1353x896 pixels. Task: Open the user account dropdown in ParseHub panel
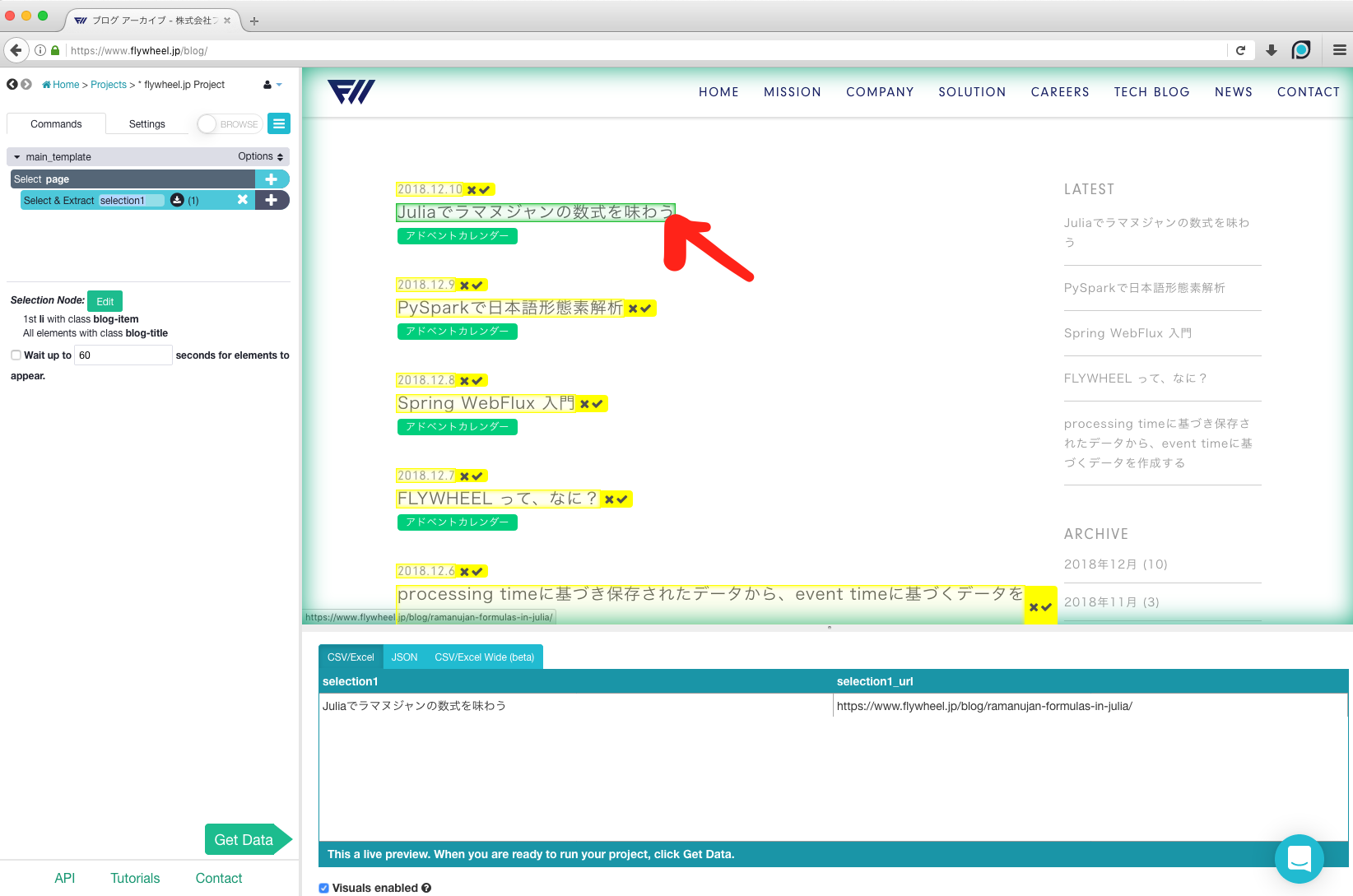[x=272, y=85]
